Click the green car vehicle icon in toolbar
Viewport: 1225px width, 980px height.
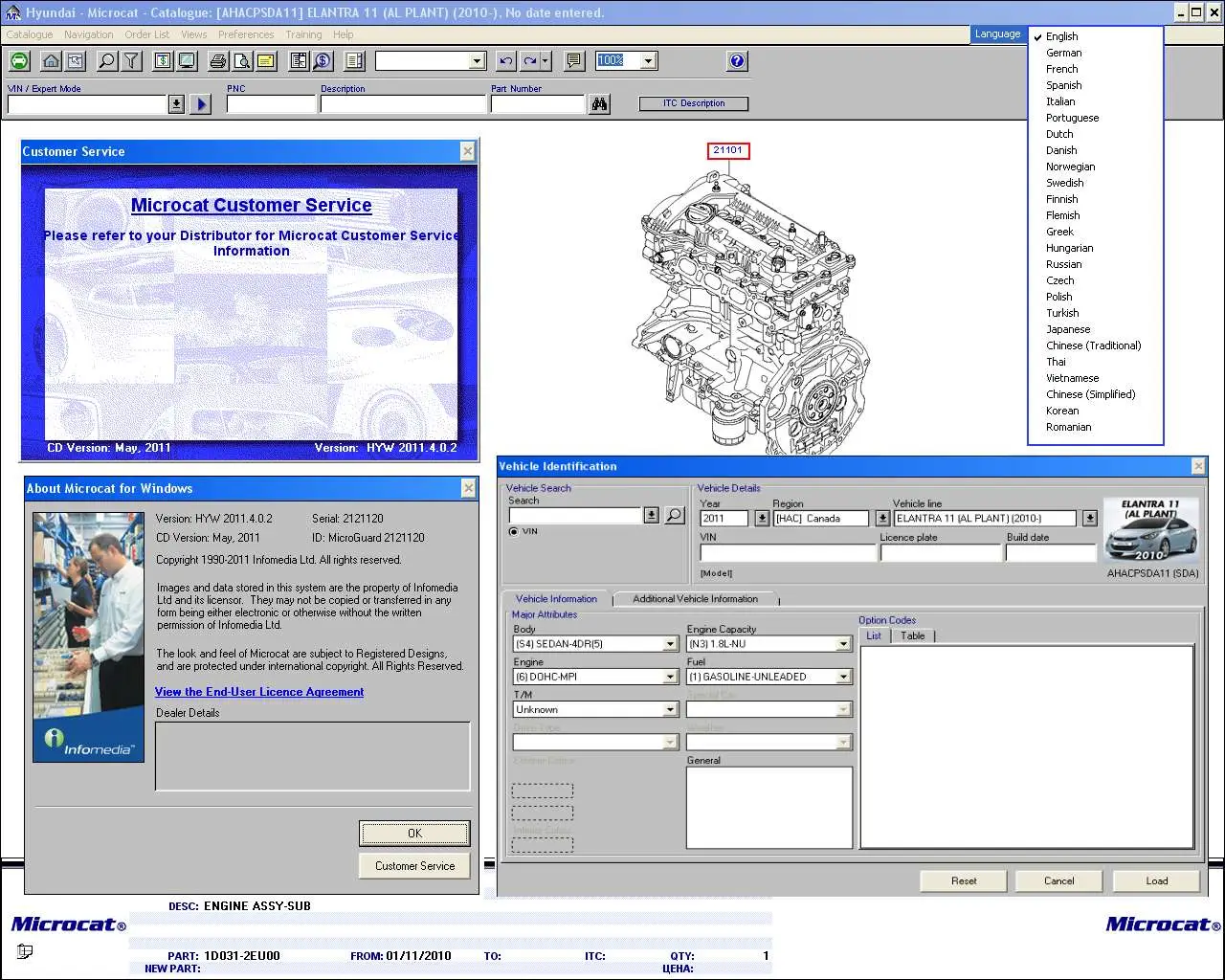[x=19, y=61]
